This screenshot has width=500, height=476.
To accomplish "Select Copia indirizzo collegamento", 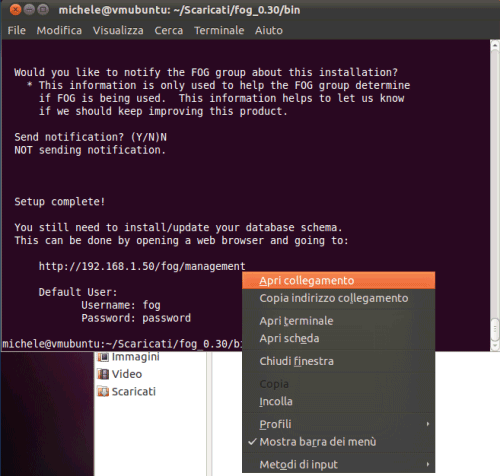I will click(338, 298).
